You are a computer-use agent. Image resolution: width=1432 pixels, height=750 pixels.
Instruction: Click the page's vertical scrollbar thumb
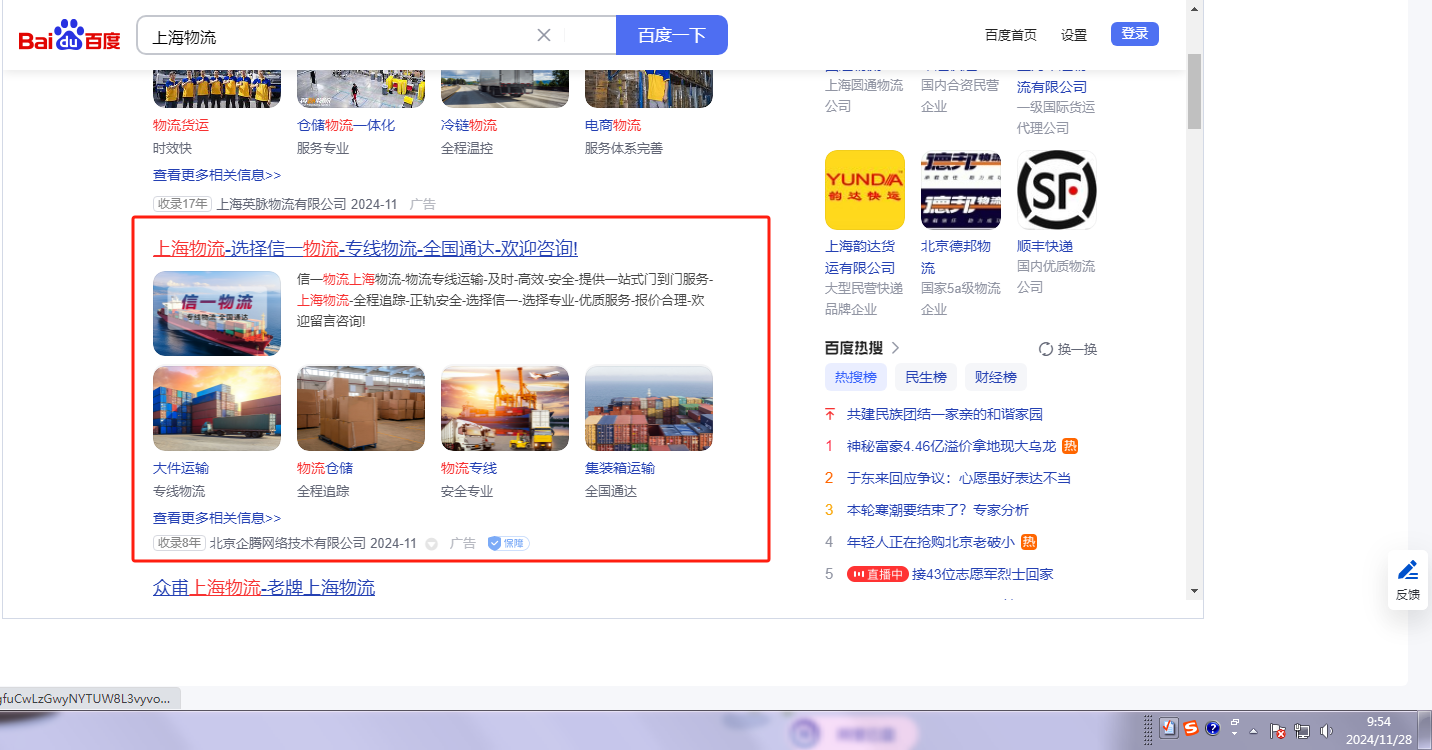[1194, 92]
